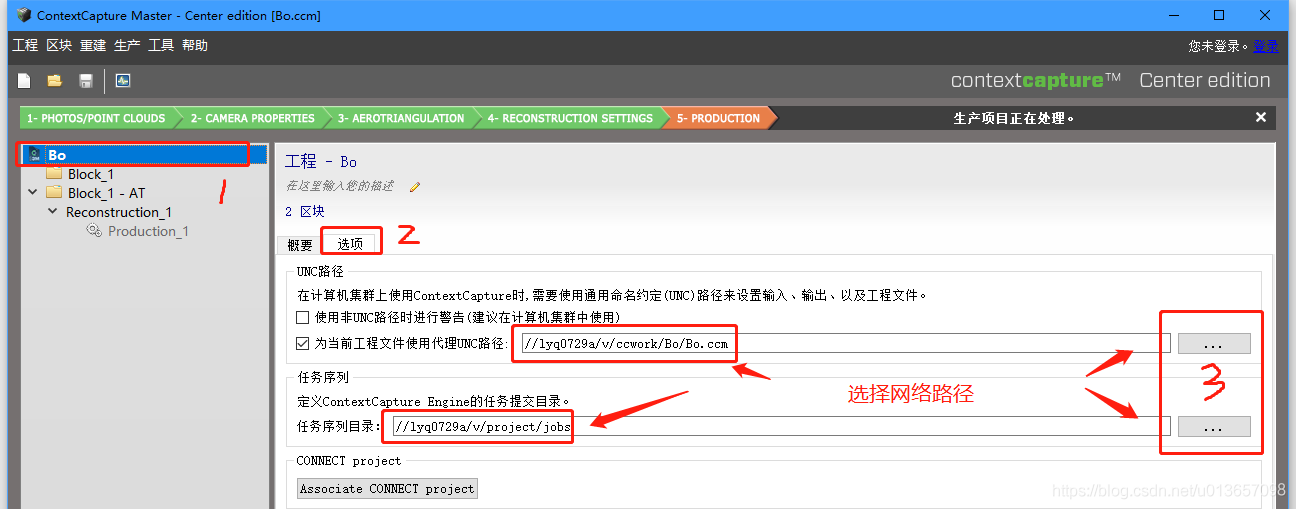Enable warning for non-UNC paths checkbox
This screenshot has width=1296, height=509.
(x=303, y=317)
